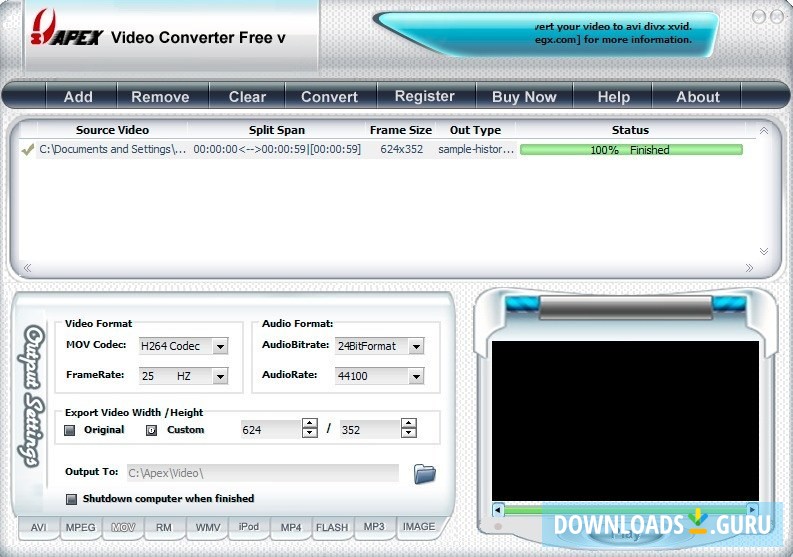Image resolution: width=793 pixels, height=557 pixels.
Task: Open the IMAGE format tab
Action: [x=419, y=527]
